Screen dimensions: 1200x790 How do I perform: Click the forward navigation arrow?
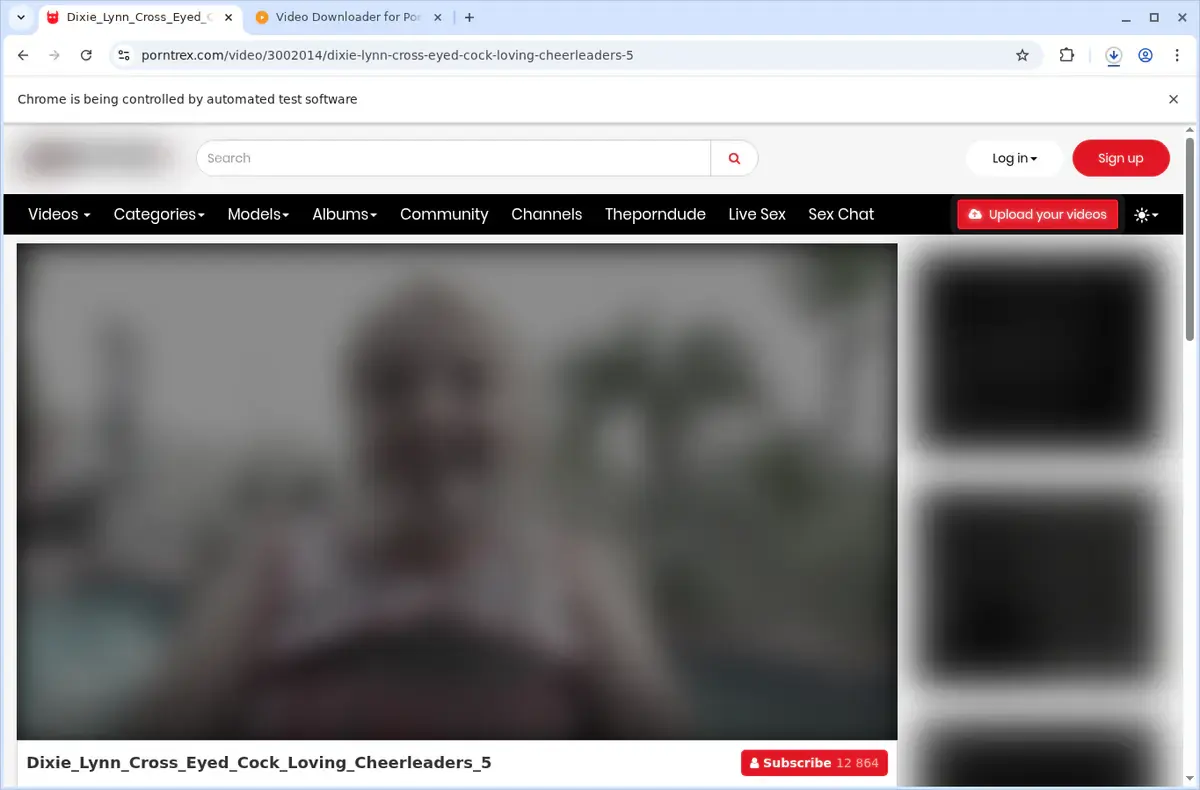[54, 56]
